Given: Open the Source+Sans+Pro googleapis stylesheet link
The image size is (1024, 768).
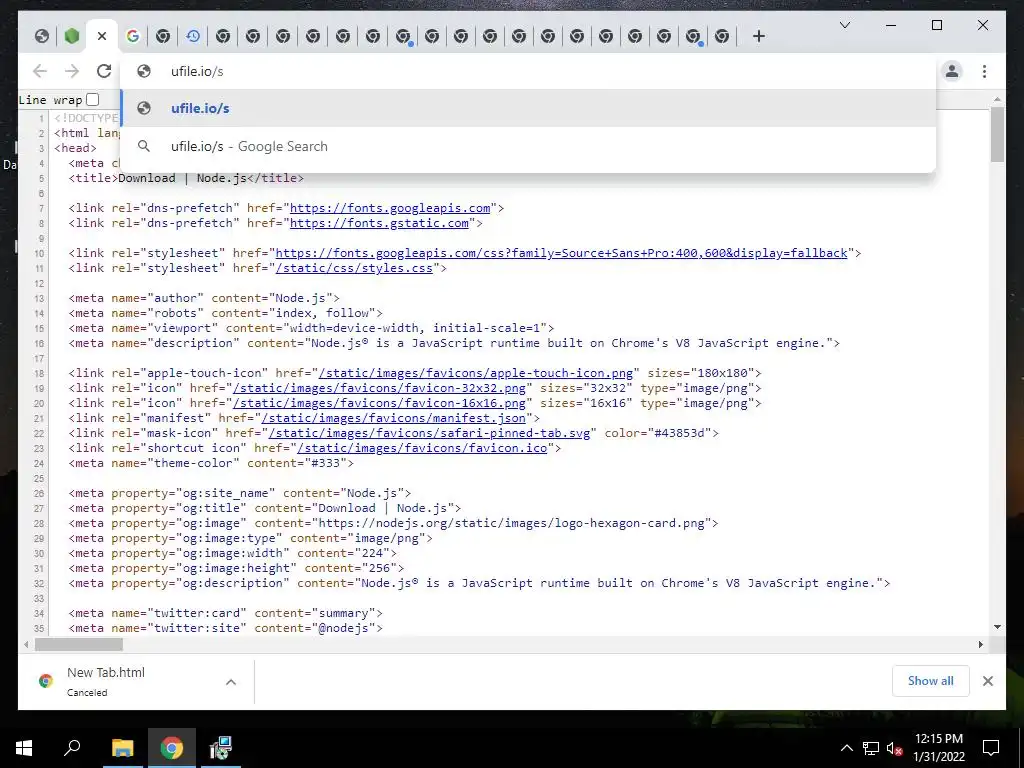Looking at the screenshot, I should click(562, 253).
